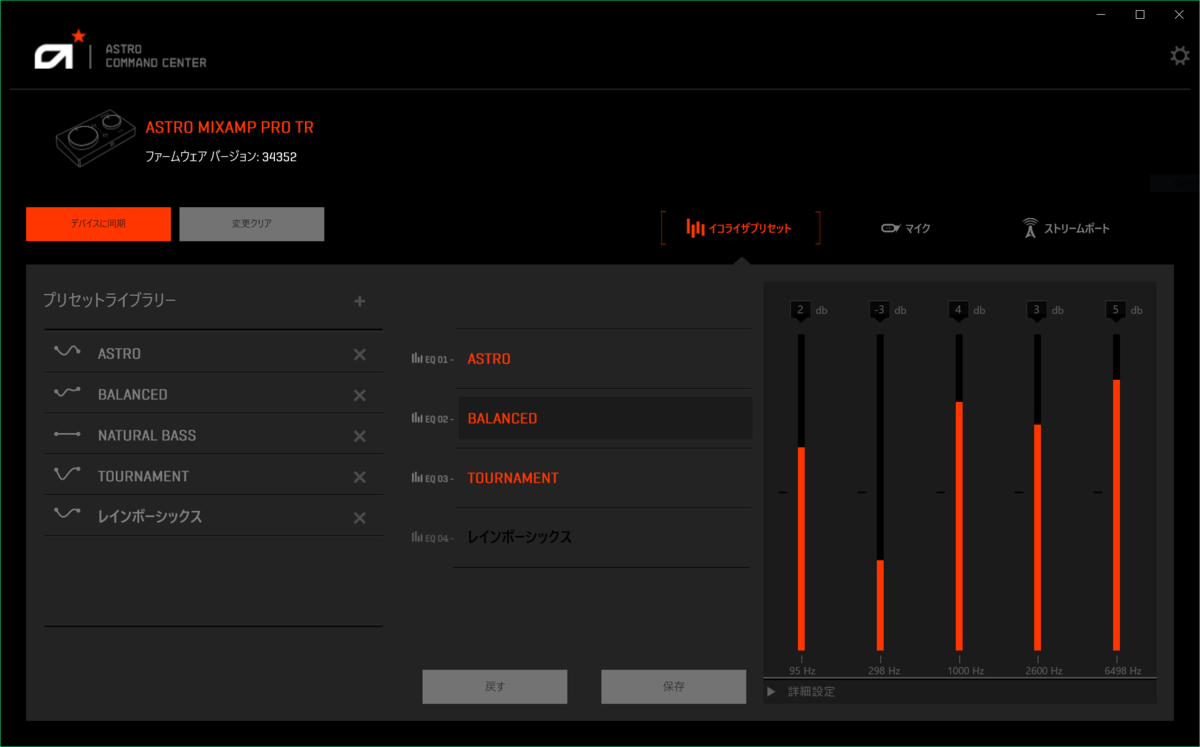Click the 変更クリア button
The height and width of the screenshot is (747, 1200).
coord(252,224)
